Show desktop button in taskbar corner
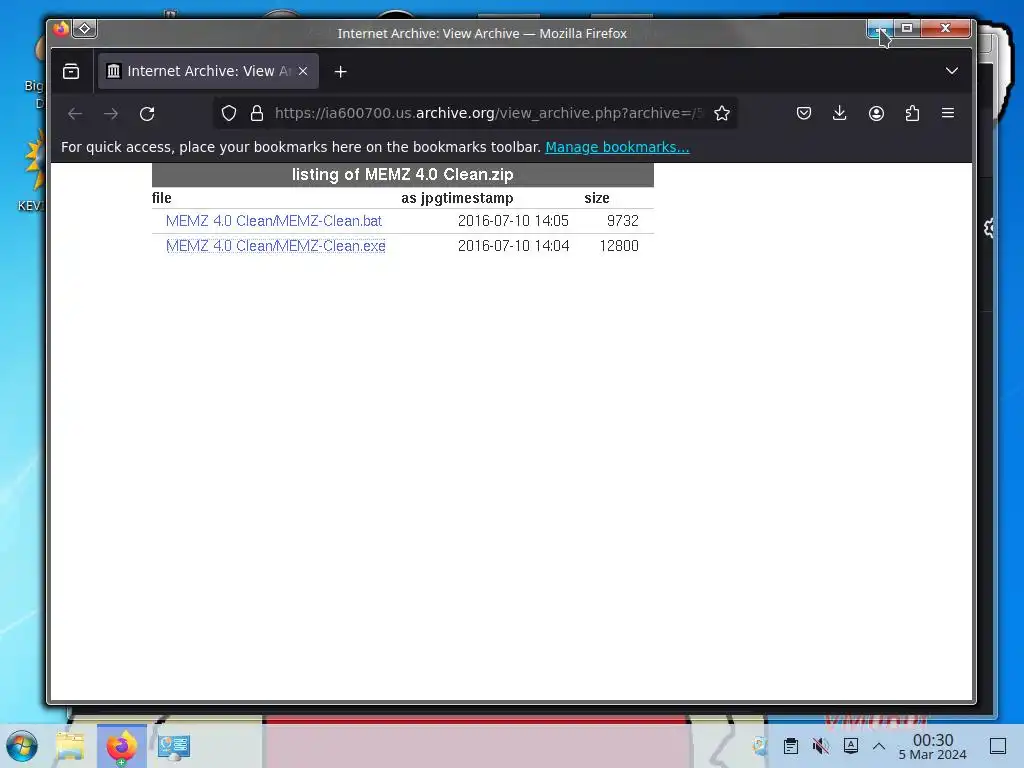This screenshot has height=768, width=1024. point(998,746)
